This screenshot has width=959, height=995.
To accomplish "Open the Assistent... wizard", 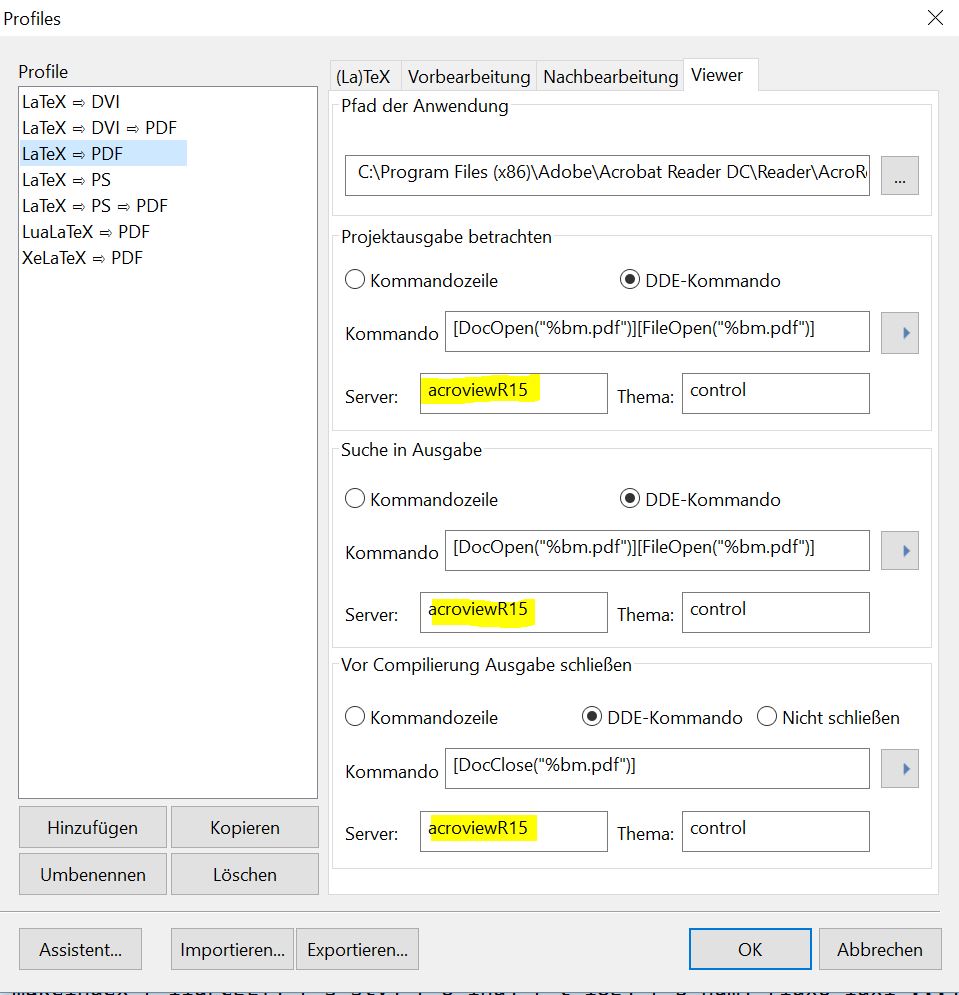I will (x=80, y=949).
